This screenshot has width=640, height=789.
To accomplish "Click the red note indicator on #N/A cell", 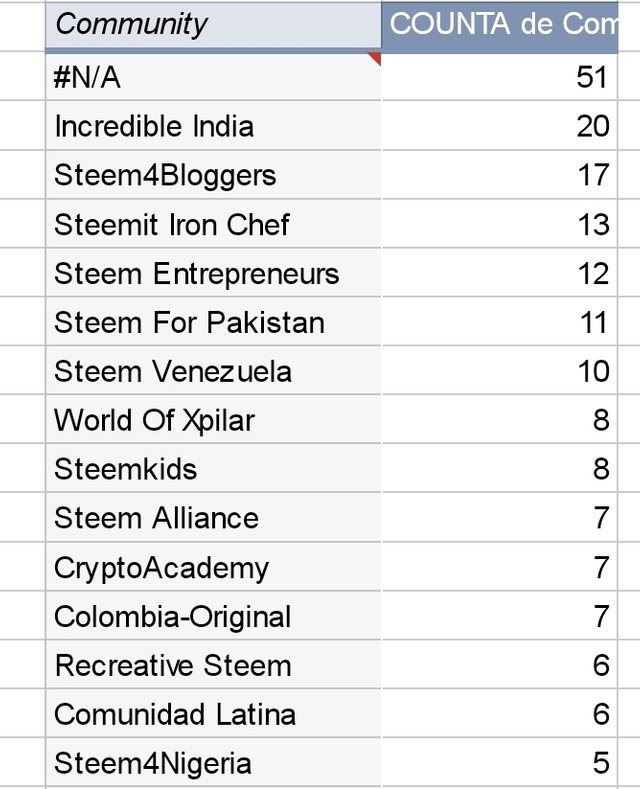I will pos(374,59).
